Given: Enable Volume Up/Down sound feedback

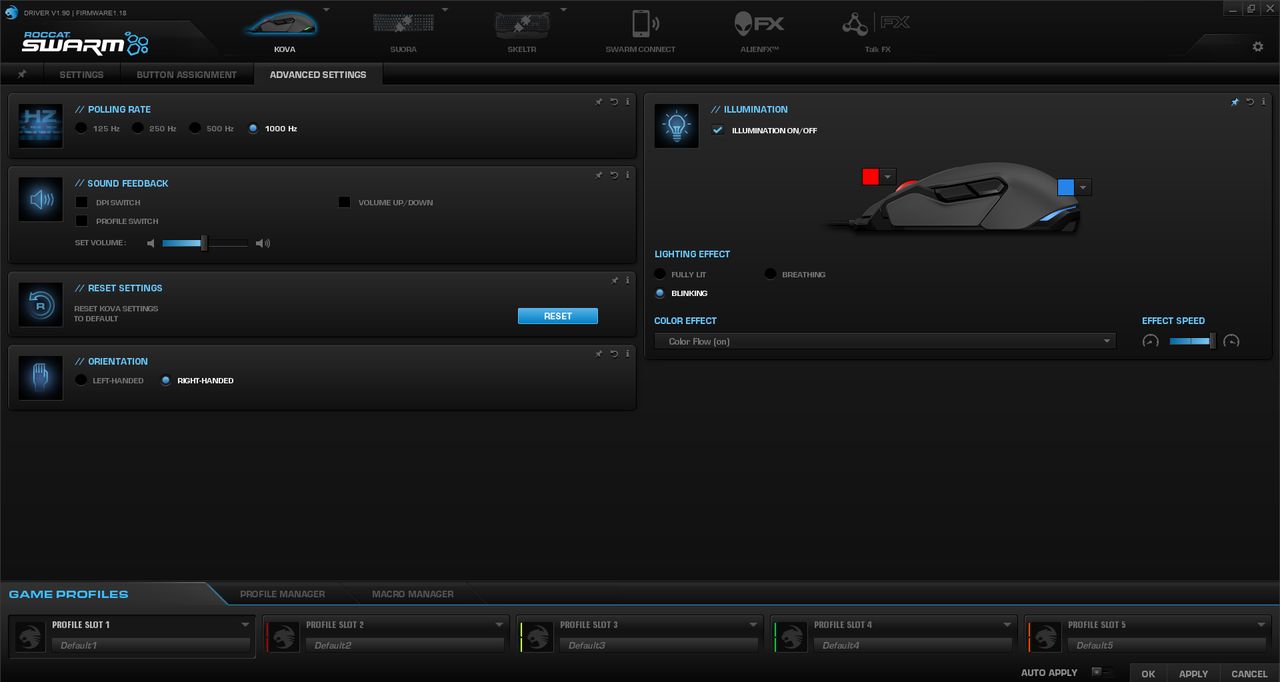Looking at the screenshot, I should tap(344, 202).
